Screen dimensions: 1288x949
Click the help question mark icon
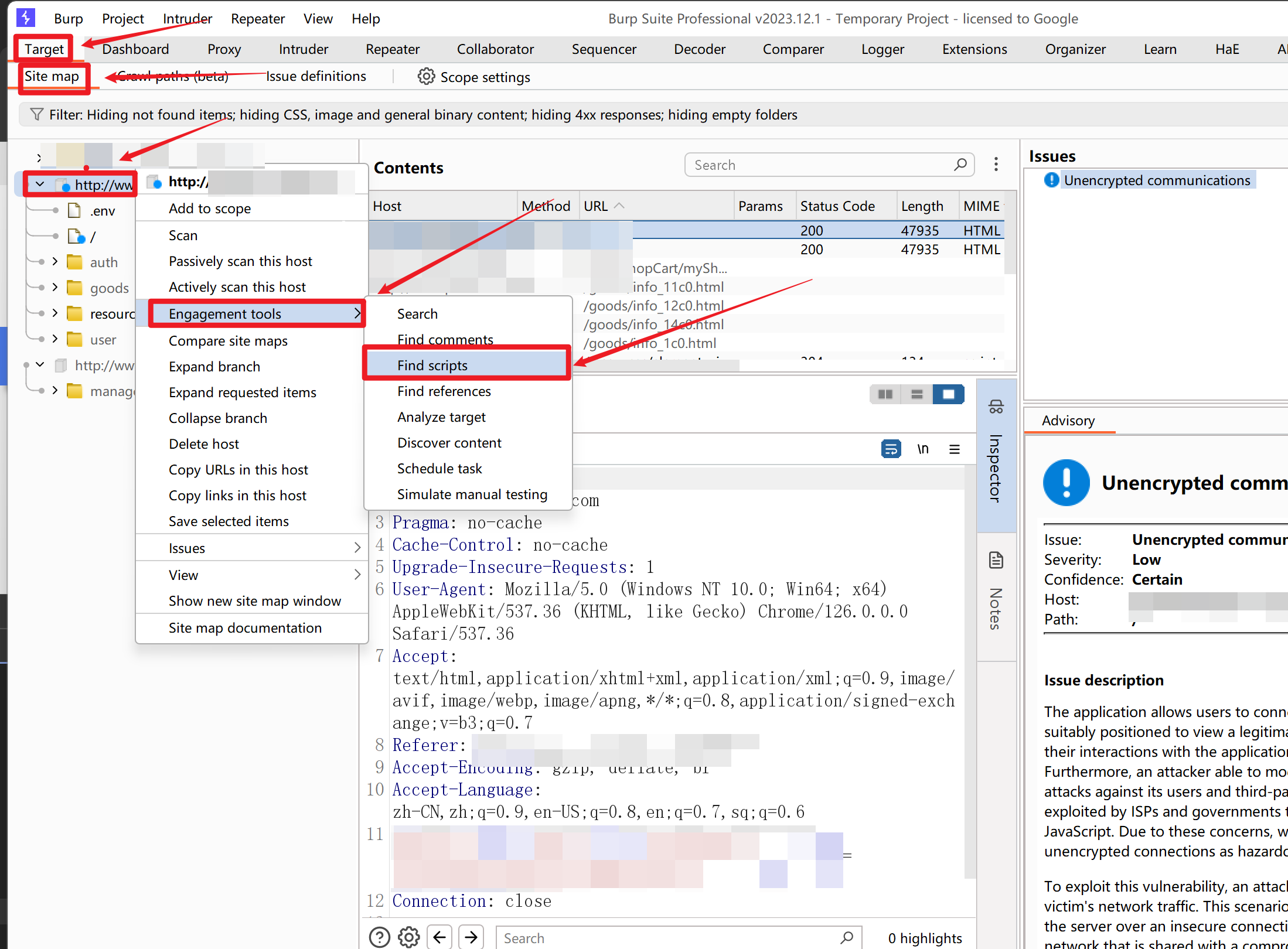tap(380, 937)
